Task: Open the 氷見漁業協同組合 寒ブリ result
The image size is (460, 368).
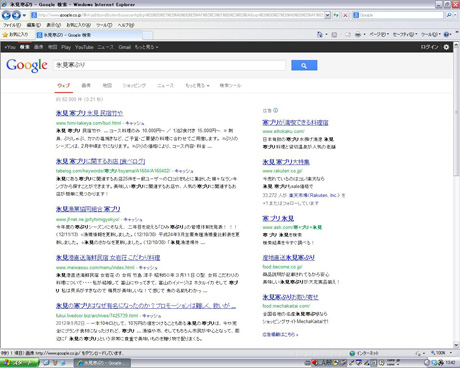Action: [x=88, y=209]
